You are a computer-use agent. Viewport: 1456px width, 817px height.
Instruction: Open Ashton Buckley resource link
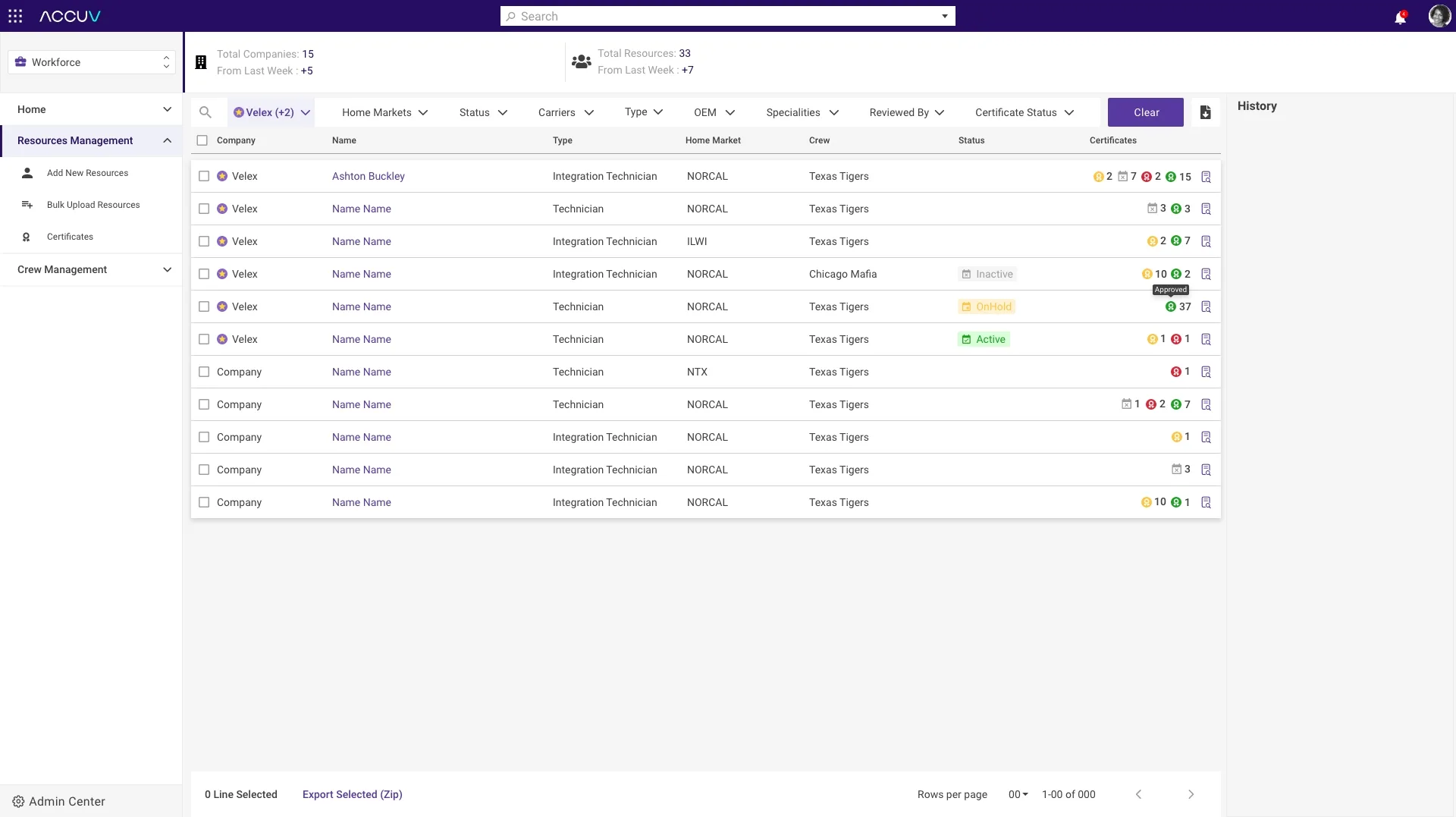pyautogui.click(x=369, y=176)
